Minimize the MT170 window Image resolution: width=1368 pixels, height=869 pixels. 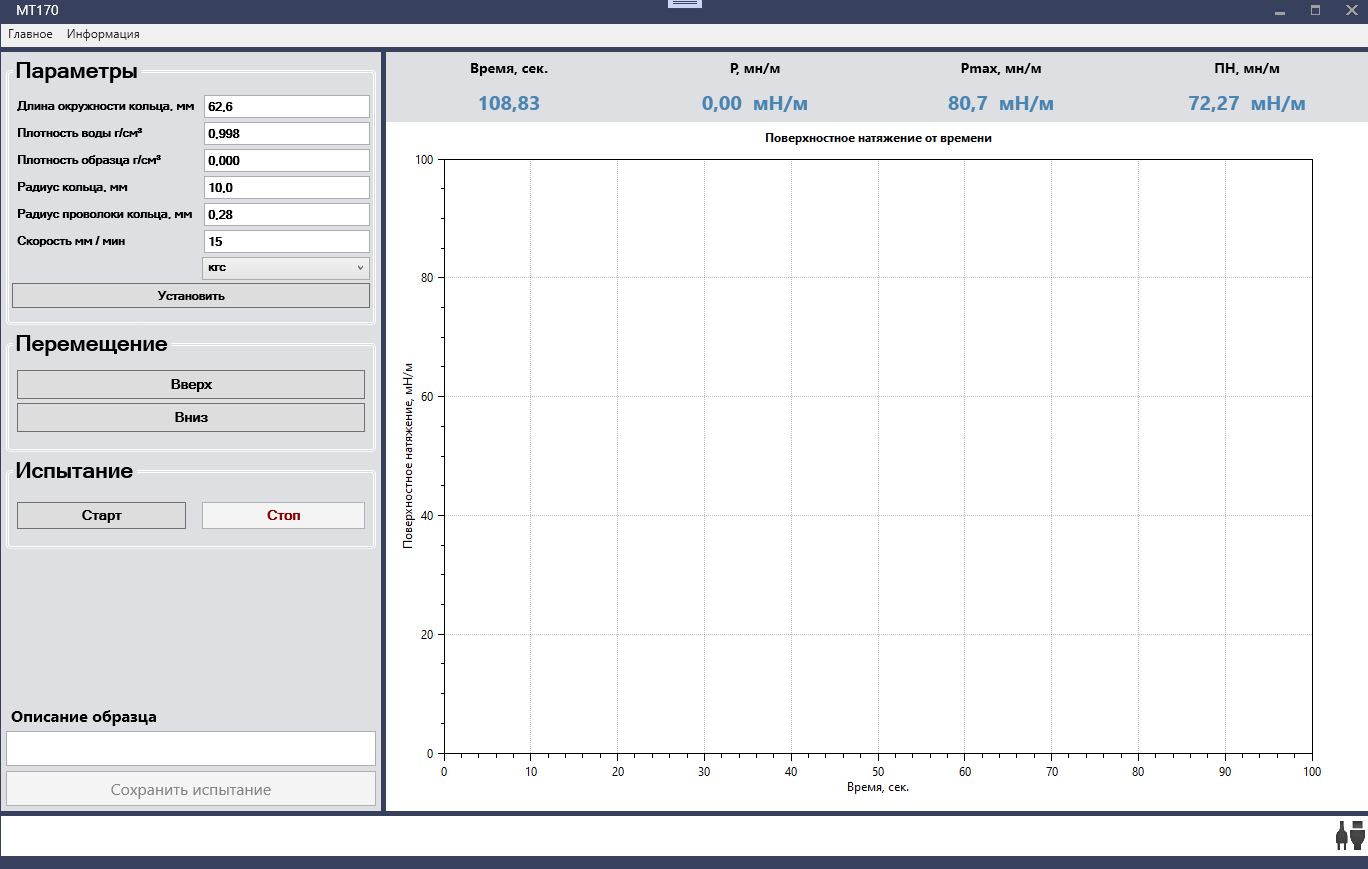pyautogui.click(x=1280, y=11)
